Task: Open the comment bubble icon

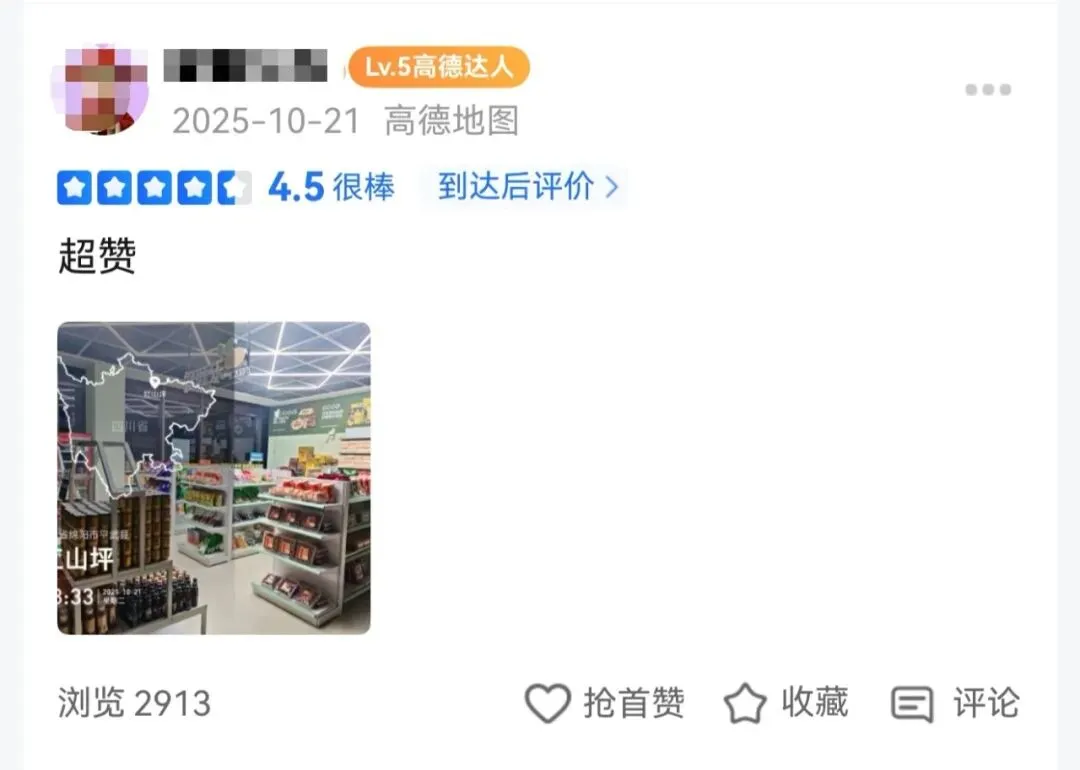Action: (912, 704)
